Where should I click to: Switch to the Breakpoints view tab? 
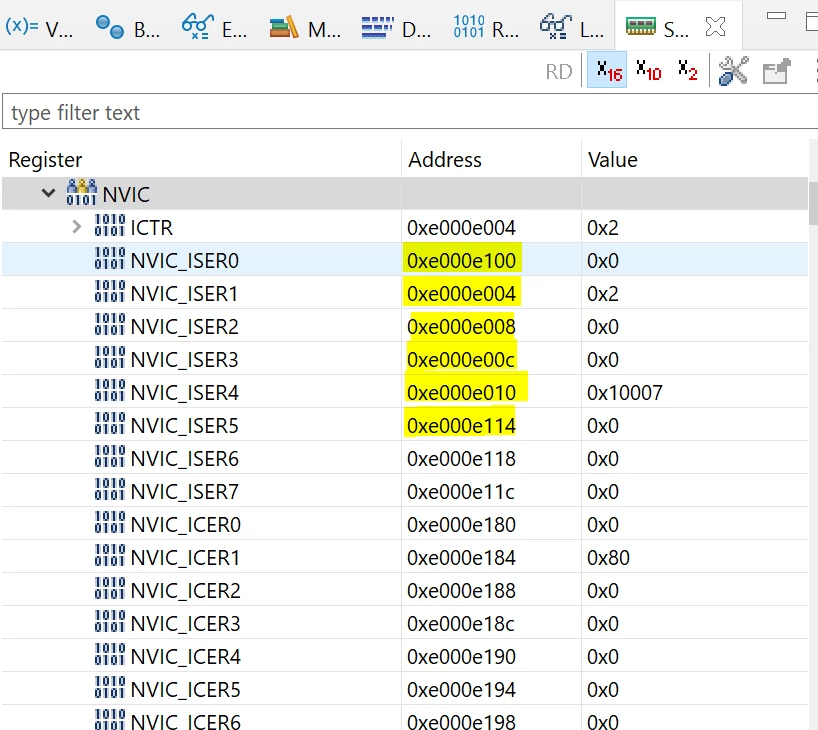127,27
